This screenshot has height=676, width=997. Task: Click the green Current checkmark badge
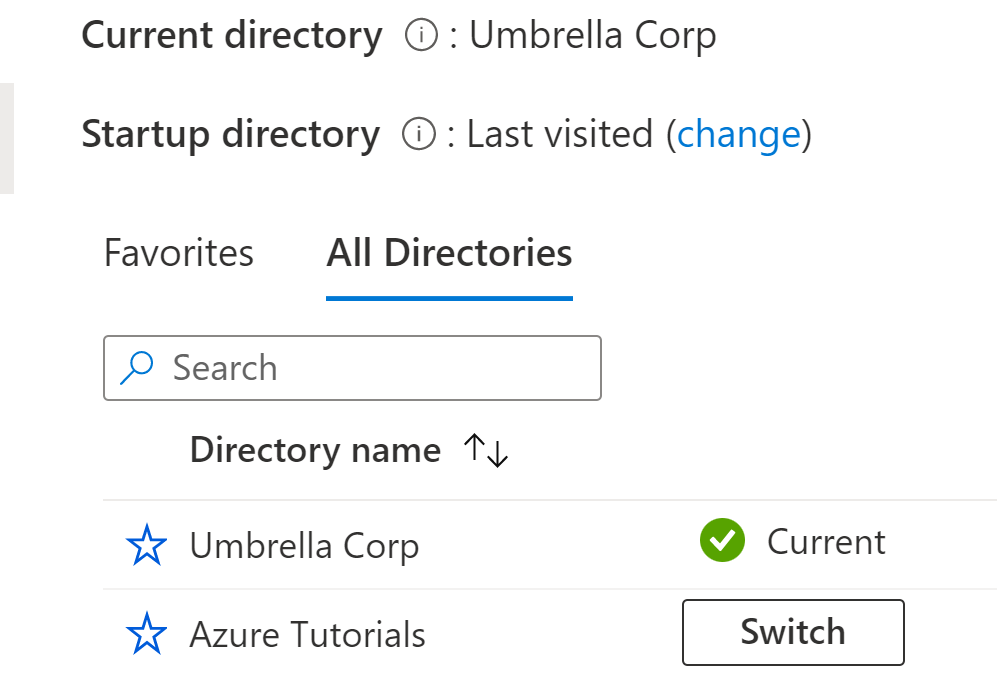tap(722, 541)
